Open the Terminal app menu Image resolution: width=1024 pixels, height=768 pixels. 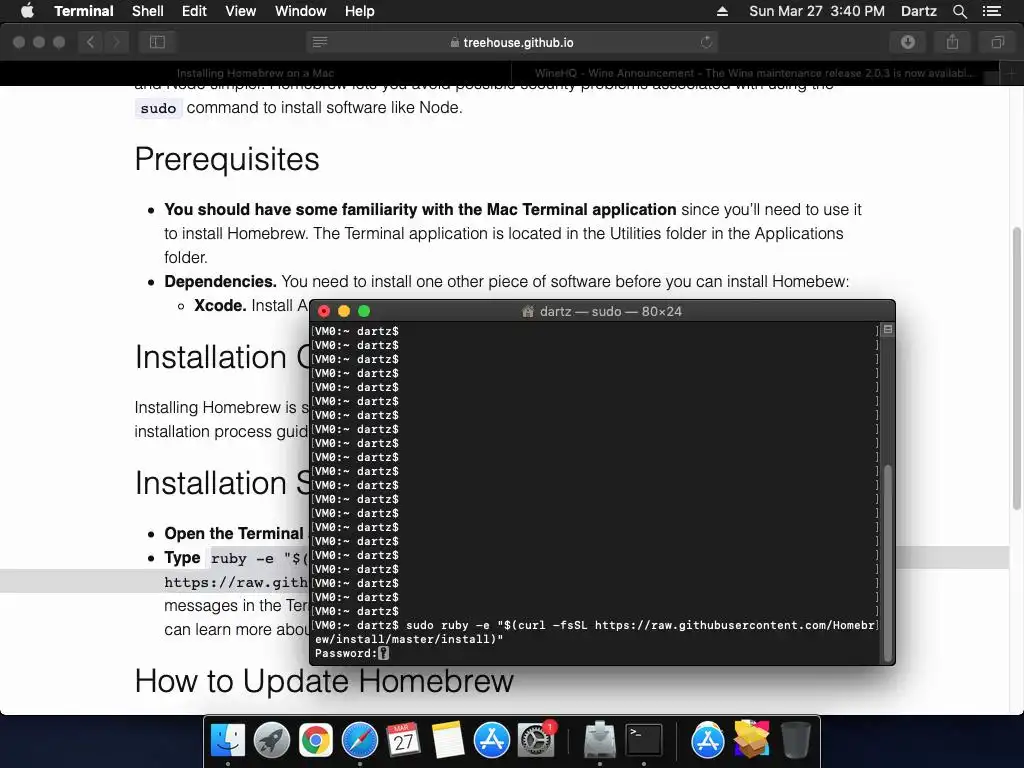[x=84, y=11]
